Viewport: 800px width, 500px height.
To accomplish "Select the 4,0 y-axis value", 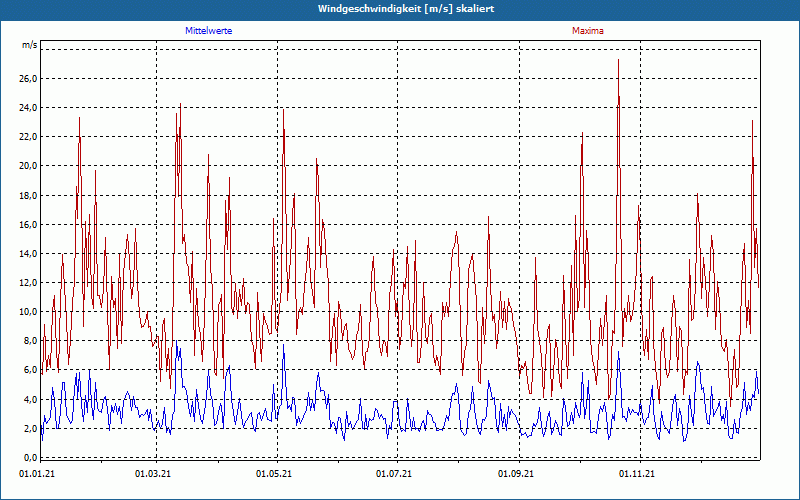I will pyautogui.click(x=31, y=399).
